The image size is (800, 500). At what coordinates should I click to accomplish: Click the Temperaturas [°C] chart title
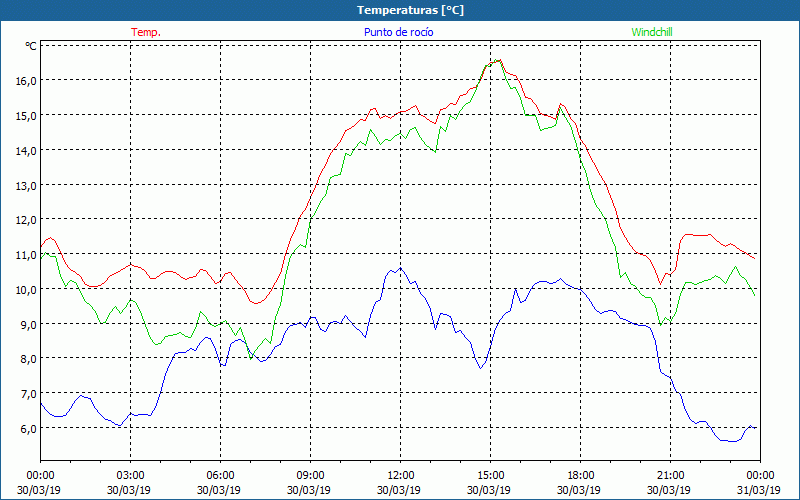point(410,10)
